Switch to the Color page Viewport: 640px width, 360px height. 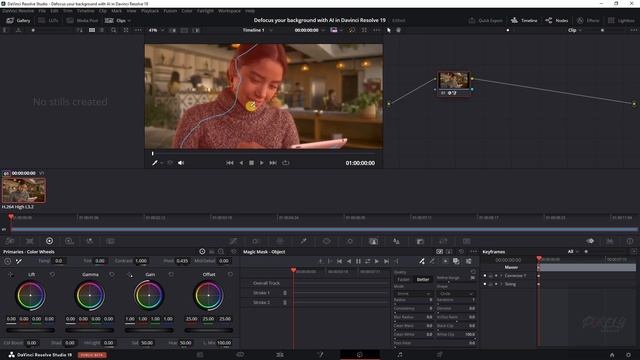tap(360, 355)
